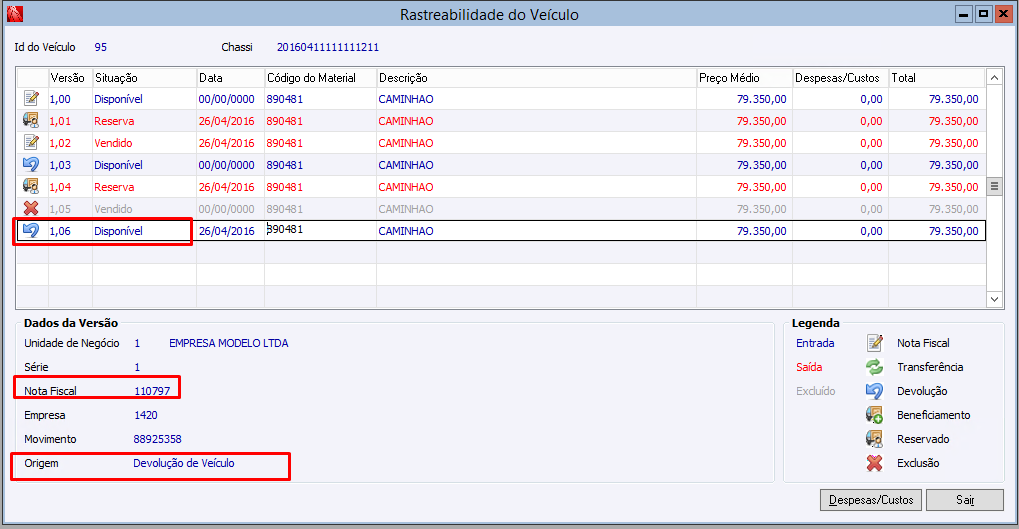Screen dimensions: 1019x529
Task: Click the grid scrollbar up arrow
Action: [x=994, y=78]
